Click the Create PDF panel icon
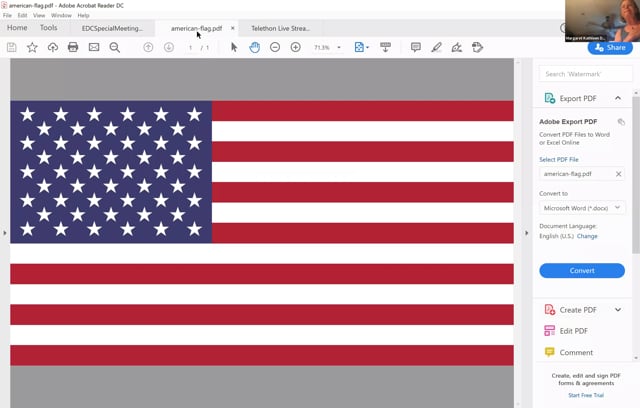The width and height of the screenshot is (640, 408). pos(550,310)
